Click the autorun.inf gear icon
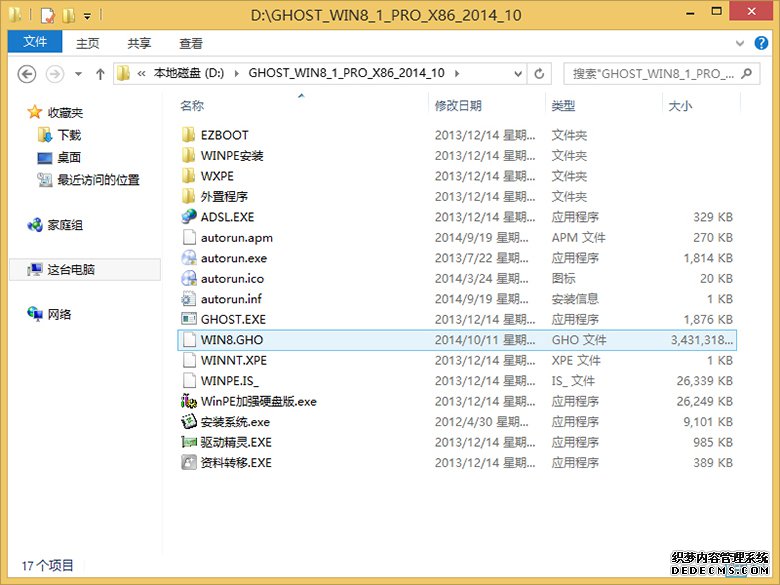Screen dimensions: 780x585 click(x=189, y=298)
